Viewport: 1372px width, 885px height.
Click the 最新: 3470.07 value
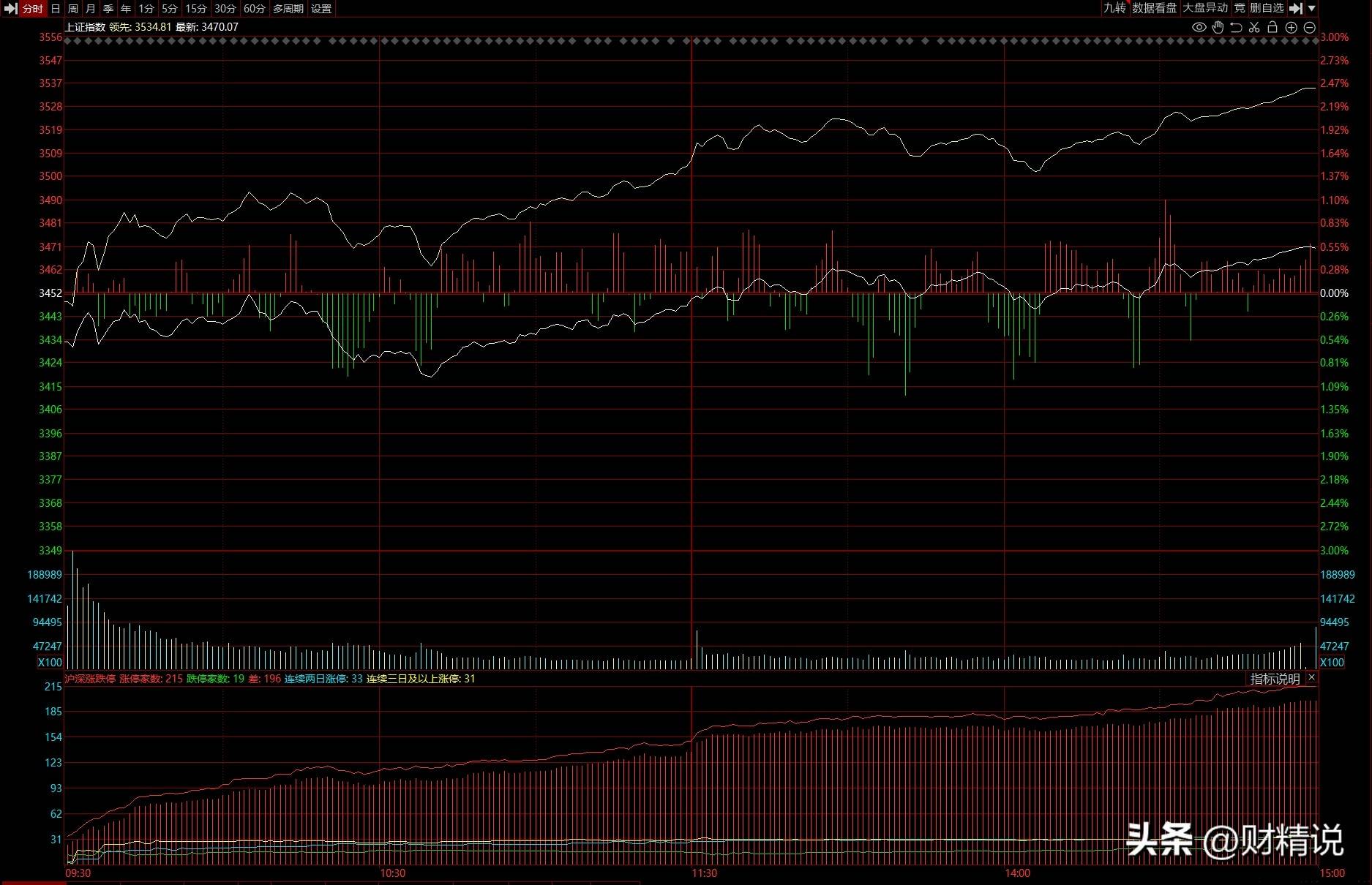(x=207, y=27)
